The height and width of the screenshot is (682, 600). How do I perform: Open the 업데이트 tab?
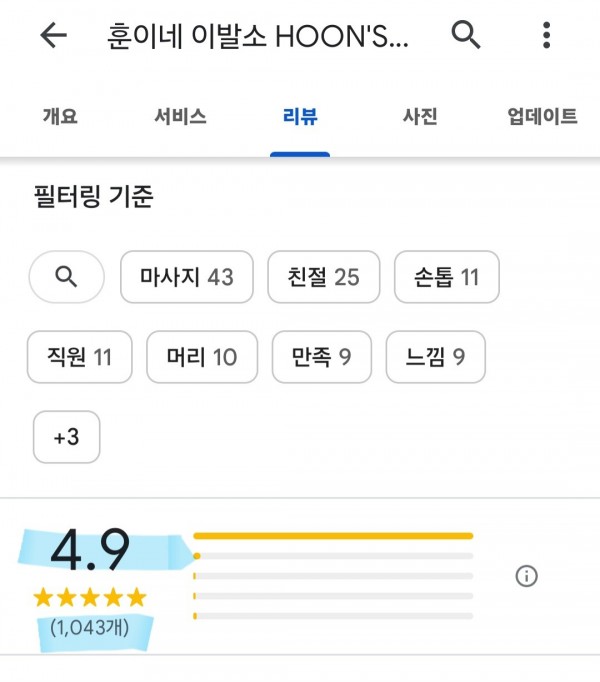click(x=542, y=117)
